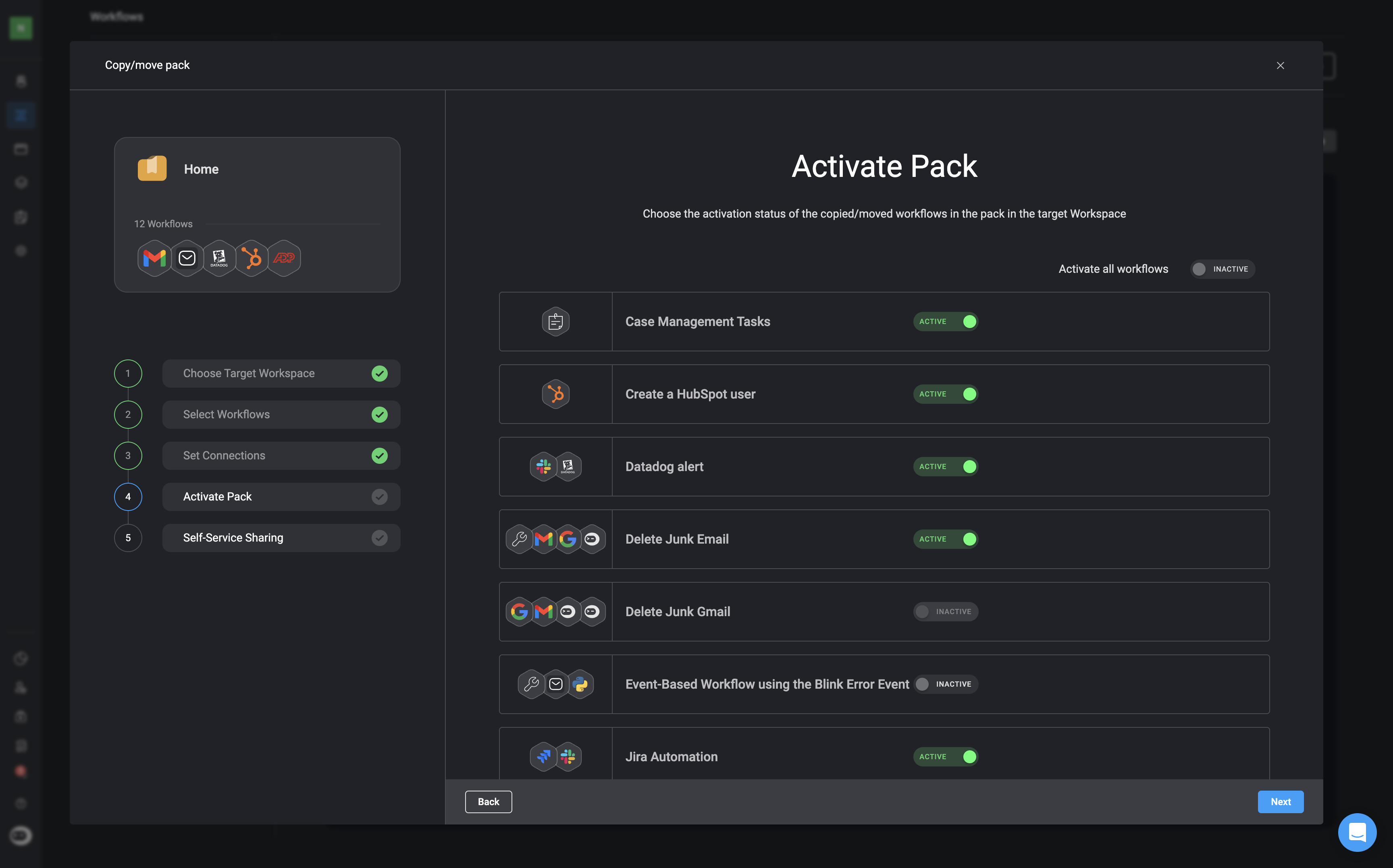
Task: Click the Back button
Action: (x=488, y=802)
